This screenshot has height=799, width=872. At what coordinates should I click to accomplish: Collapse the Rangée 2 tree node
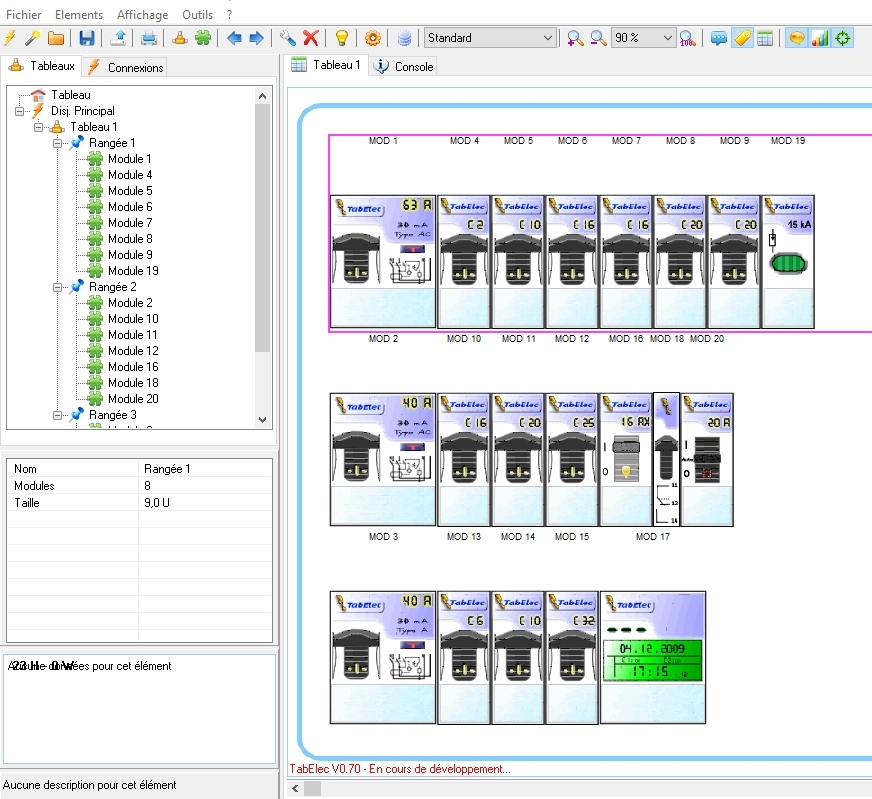pos(58,287)
